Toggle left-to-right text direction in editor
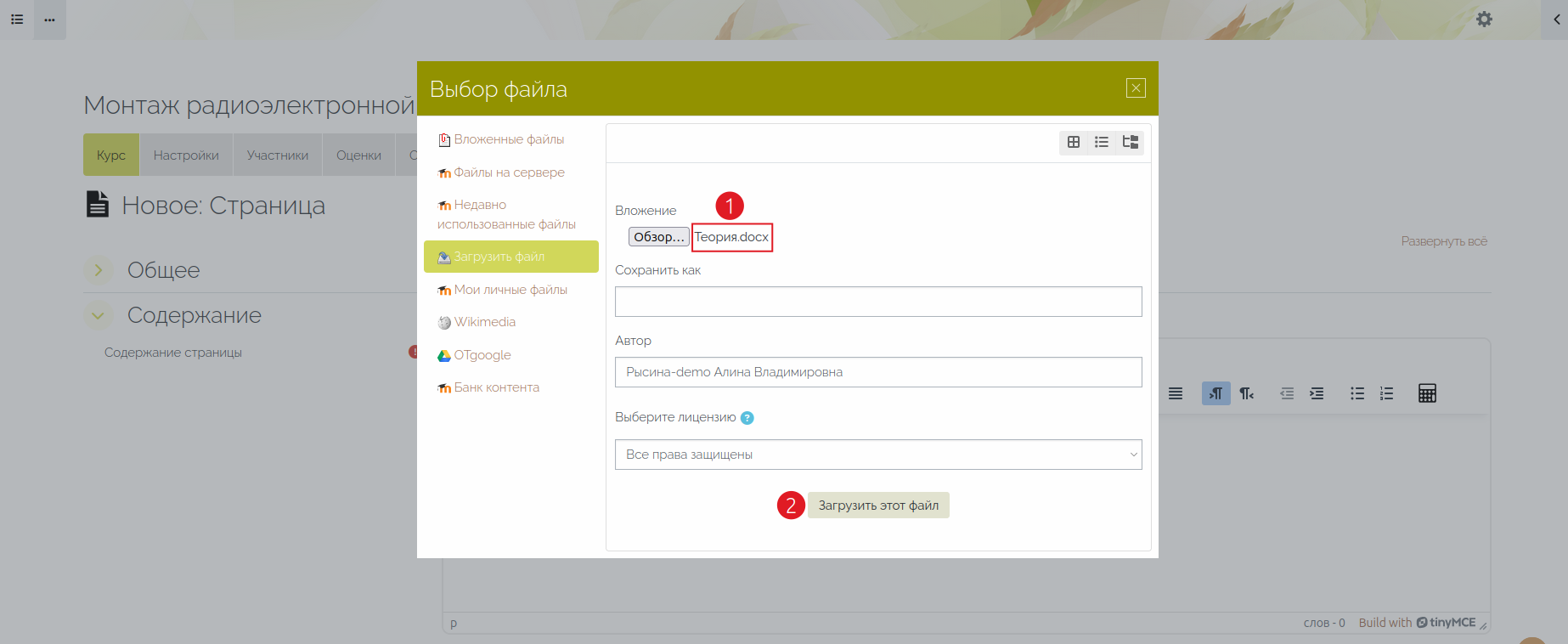The image size is (1568, 644). [1215, 393]
